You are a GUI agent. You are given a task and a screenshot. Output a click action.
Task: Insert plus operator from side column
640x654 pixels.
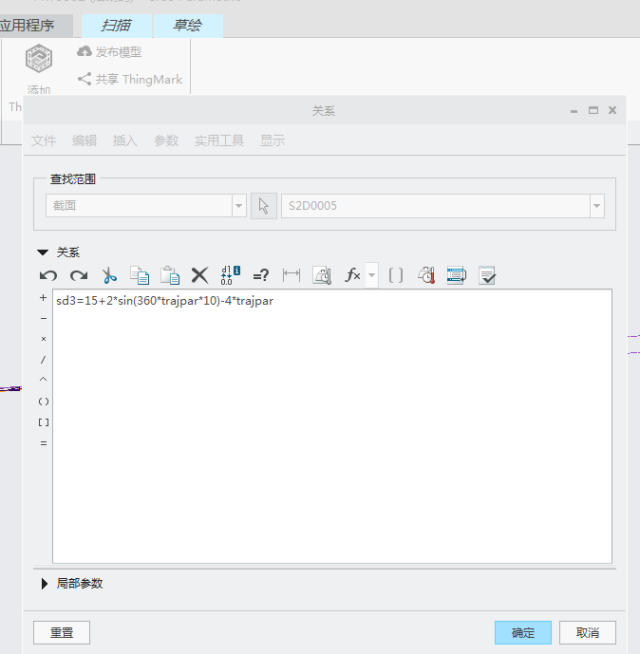pyautogui.click(x=43, y=298)
